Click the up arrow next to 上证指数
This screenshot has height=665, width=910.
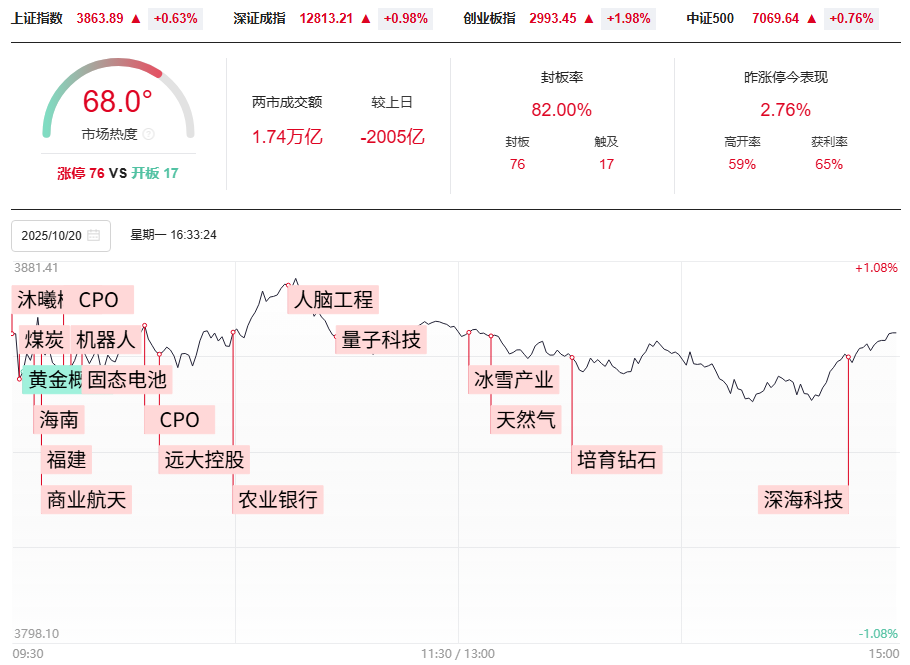136,18
